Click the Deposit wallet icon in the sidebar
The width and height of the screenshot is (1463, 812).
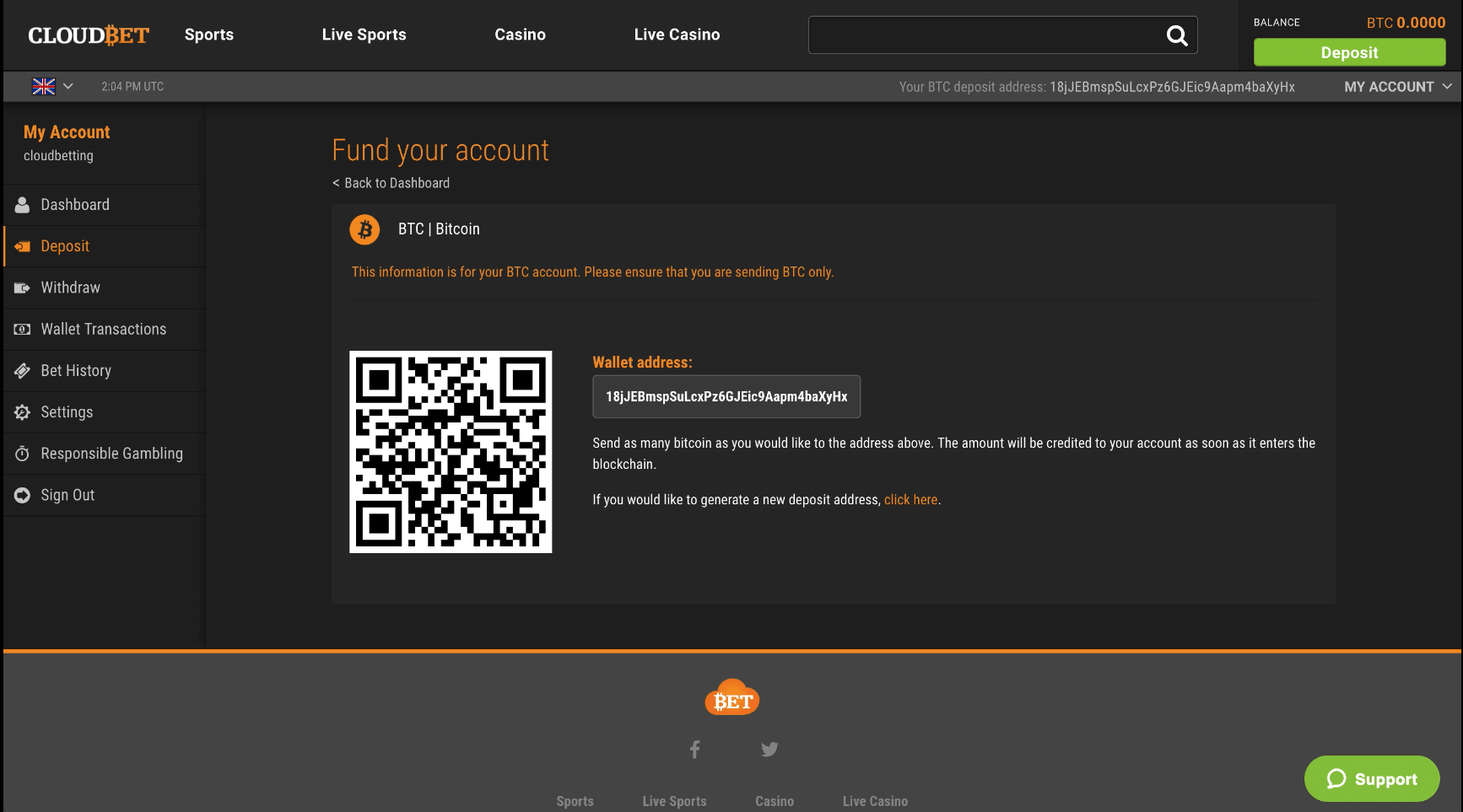tap(23, 246)
